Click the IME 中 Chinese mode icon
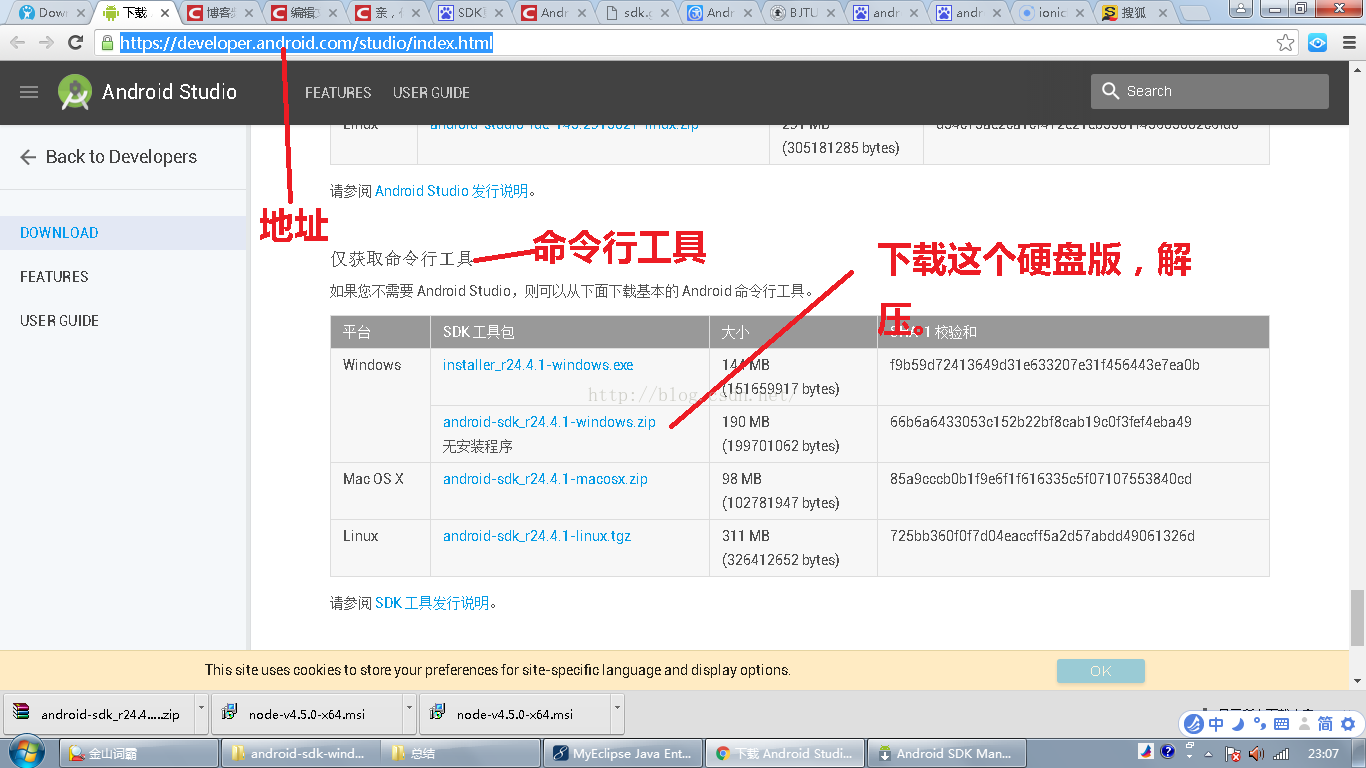Viewport: 1366px width, 768px height. pyautogui.click(x=1216, y=723)
